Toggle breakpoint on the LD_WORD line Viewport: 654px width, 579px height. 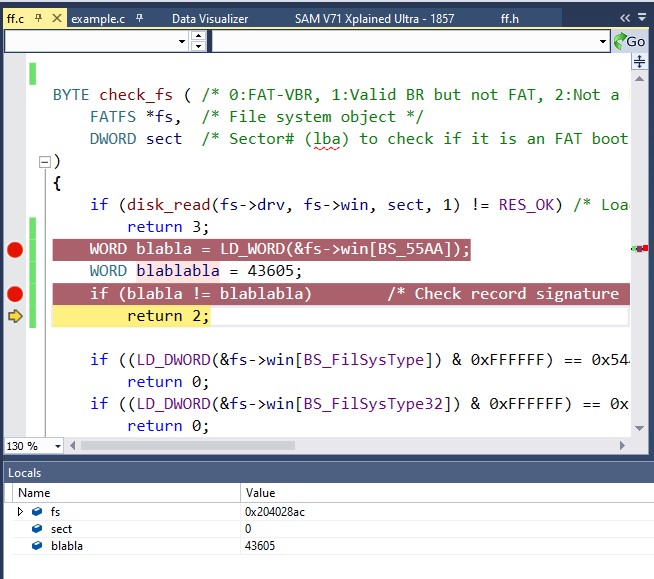(14, 250)
